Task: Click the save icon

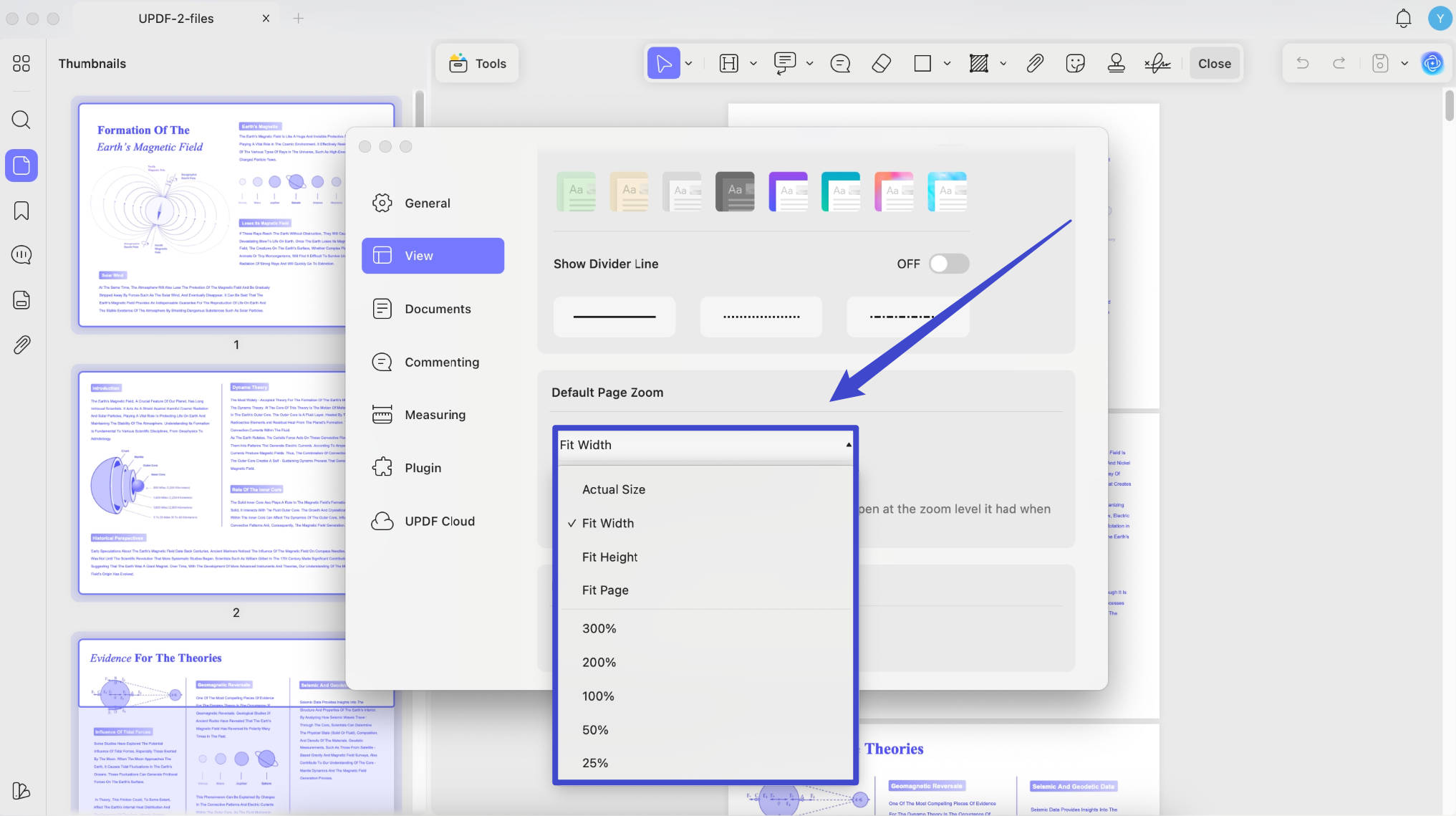Action: (x=1380, y=64)
